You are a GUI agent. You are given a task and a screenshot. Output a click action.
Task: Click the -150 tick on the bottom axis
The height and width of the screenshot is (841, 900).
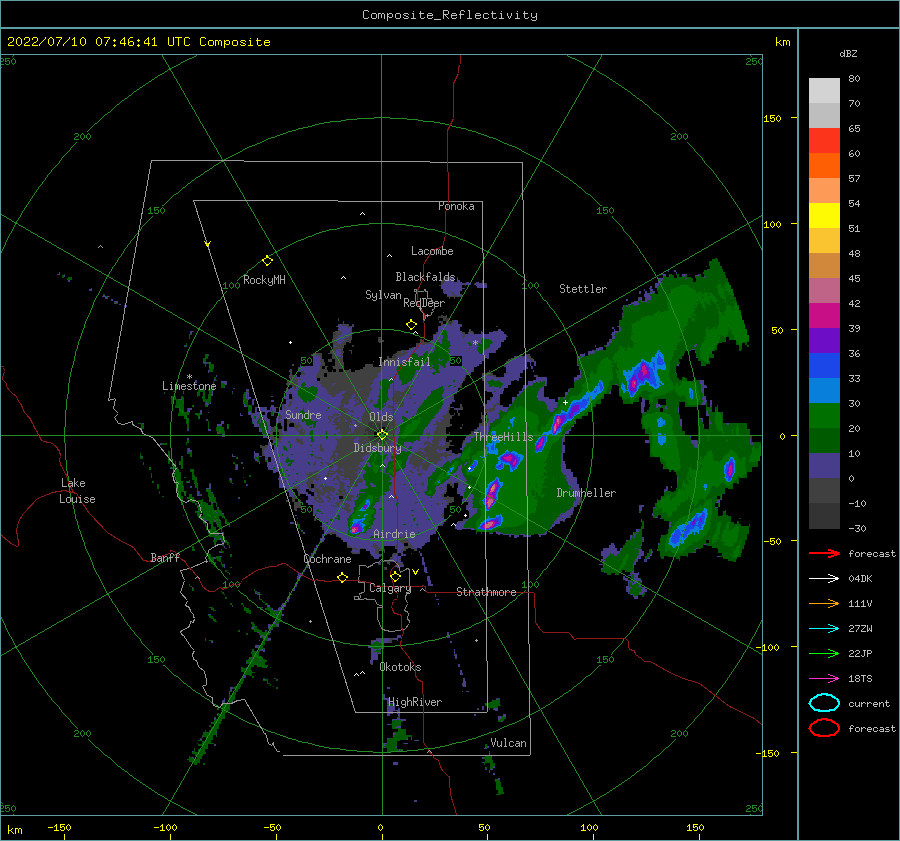coord(59,828)
